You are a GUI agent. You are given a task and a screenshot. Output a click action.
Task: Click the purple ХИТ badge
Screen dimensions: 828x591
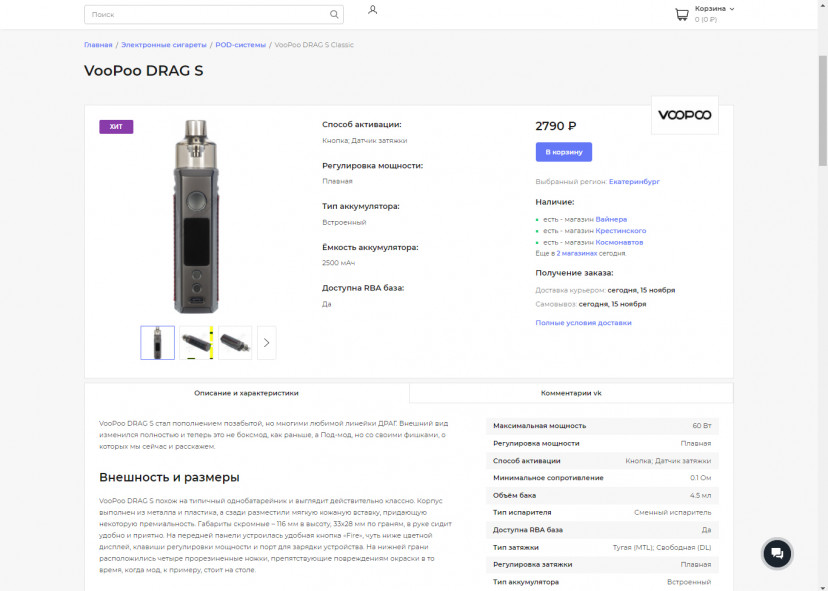coord(116,127)
